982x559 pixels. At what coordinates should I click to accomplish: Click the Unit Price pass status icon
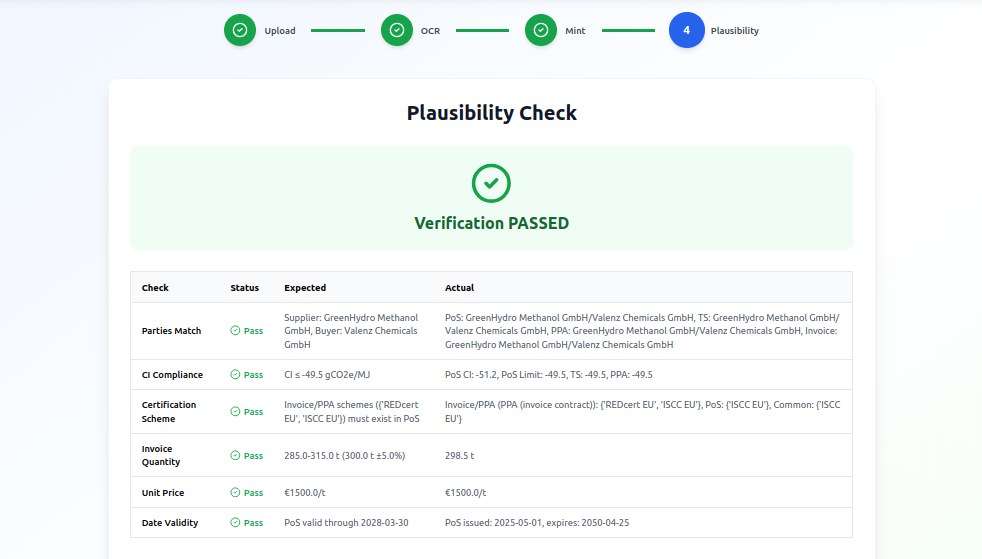235,493
